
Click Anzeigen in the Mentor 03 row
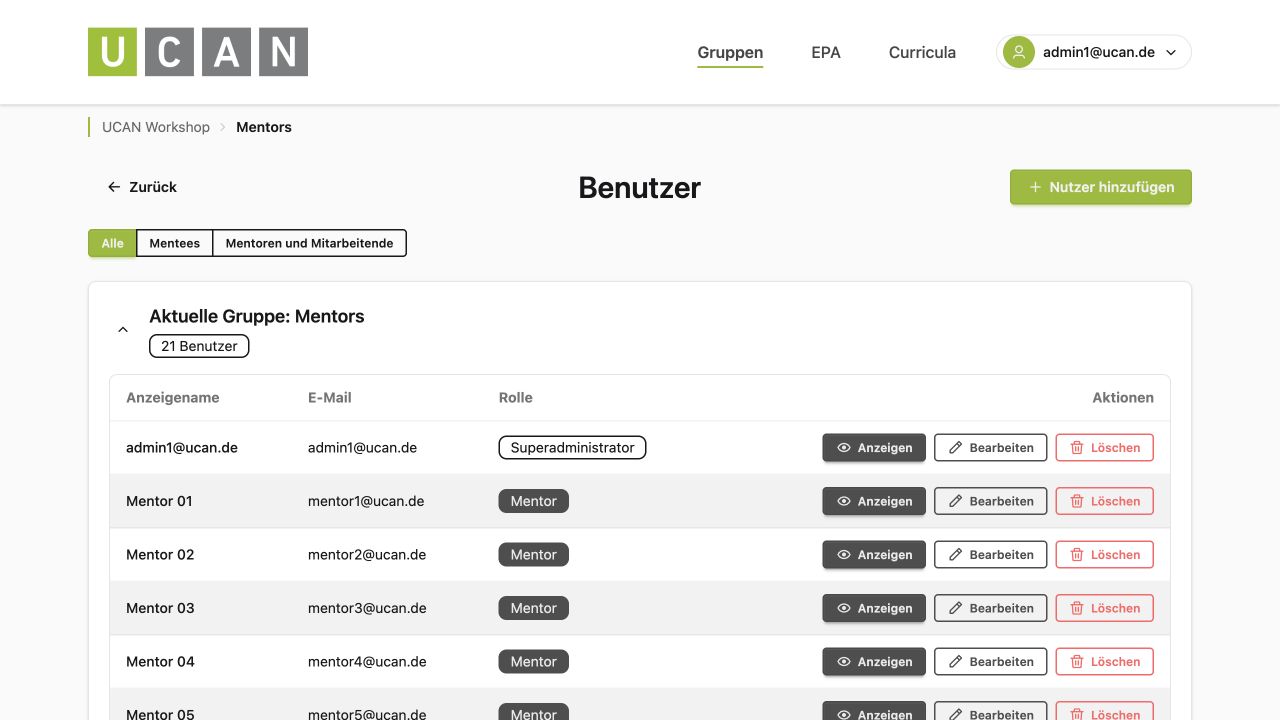(x=874, y=608)
